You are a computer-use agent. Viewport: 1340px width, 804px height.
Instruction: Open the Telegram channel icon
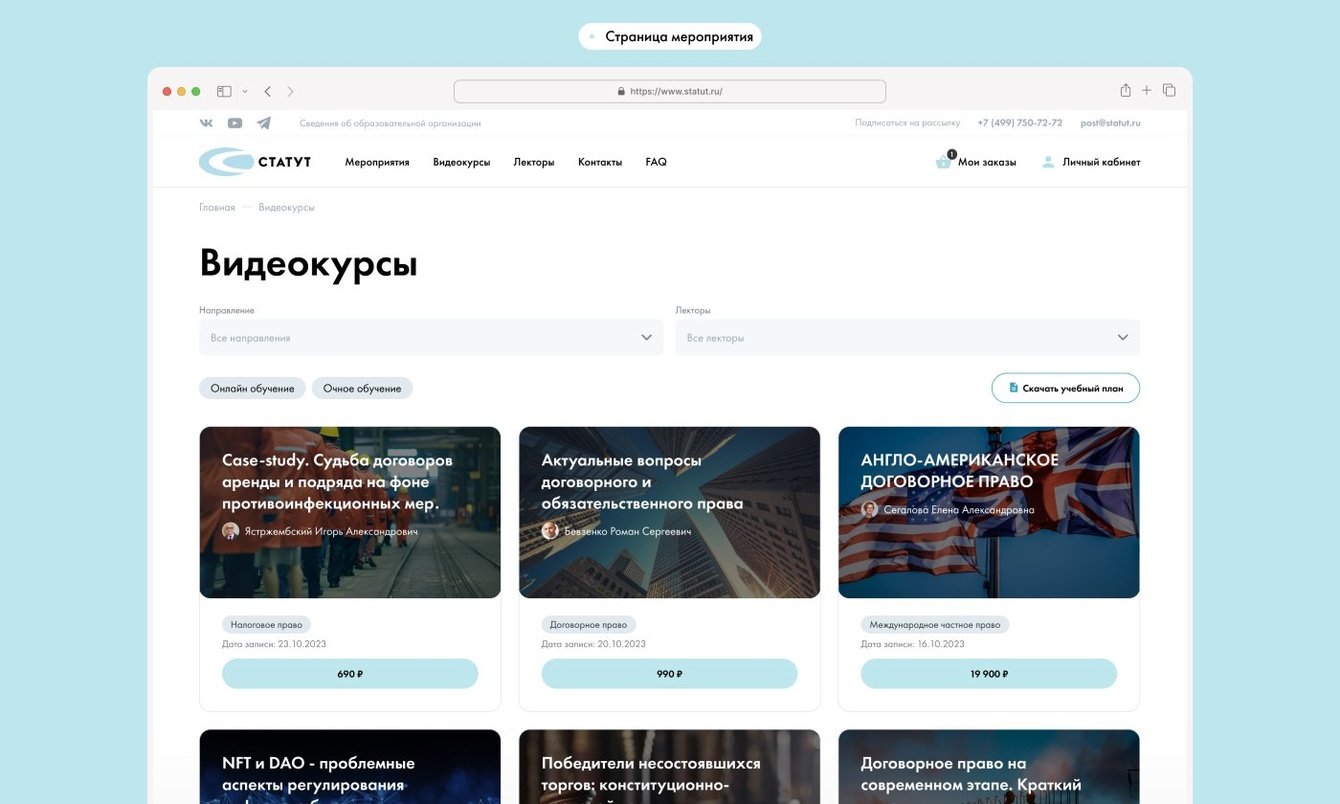coord(264,123)
